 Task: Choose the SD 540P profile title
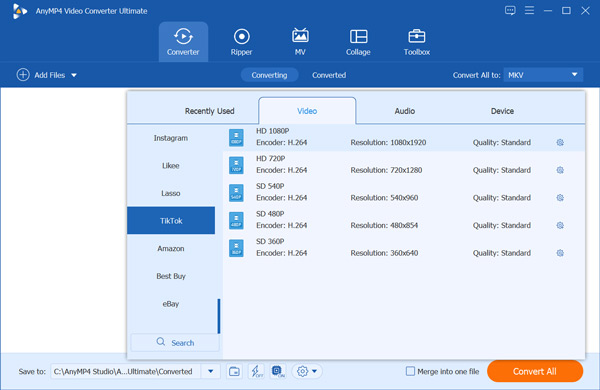270,186
